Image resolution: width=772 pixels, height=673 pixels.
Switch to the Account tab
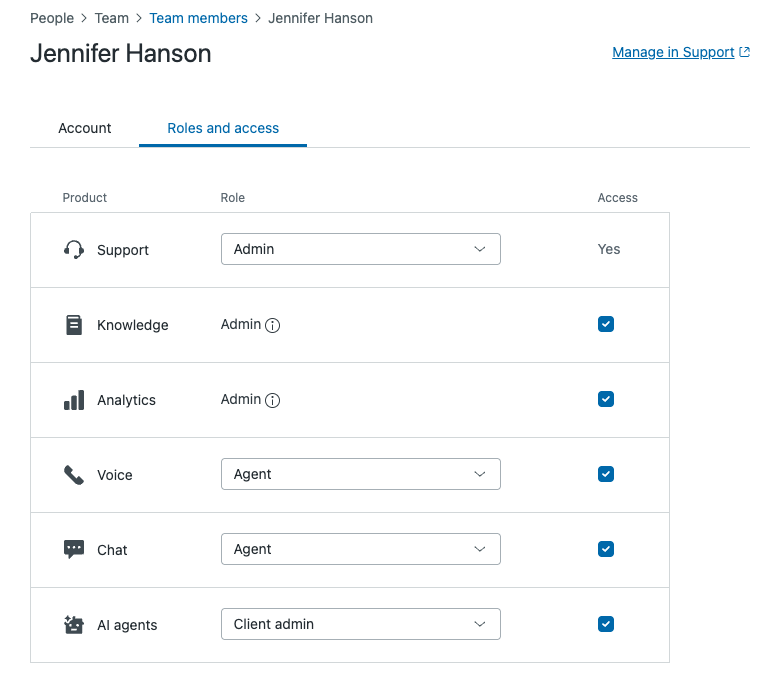pos(85,128)
